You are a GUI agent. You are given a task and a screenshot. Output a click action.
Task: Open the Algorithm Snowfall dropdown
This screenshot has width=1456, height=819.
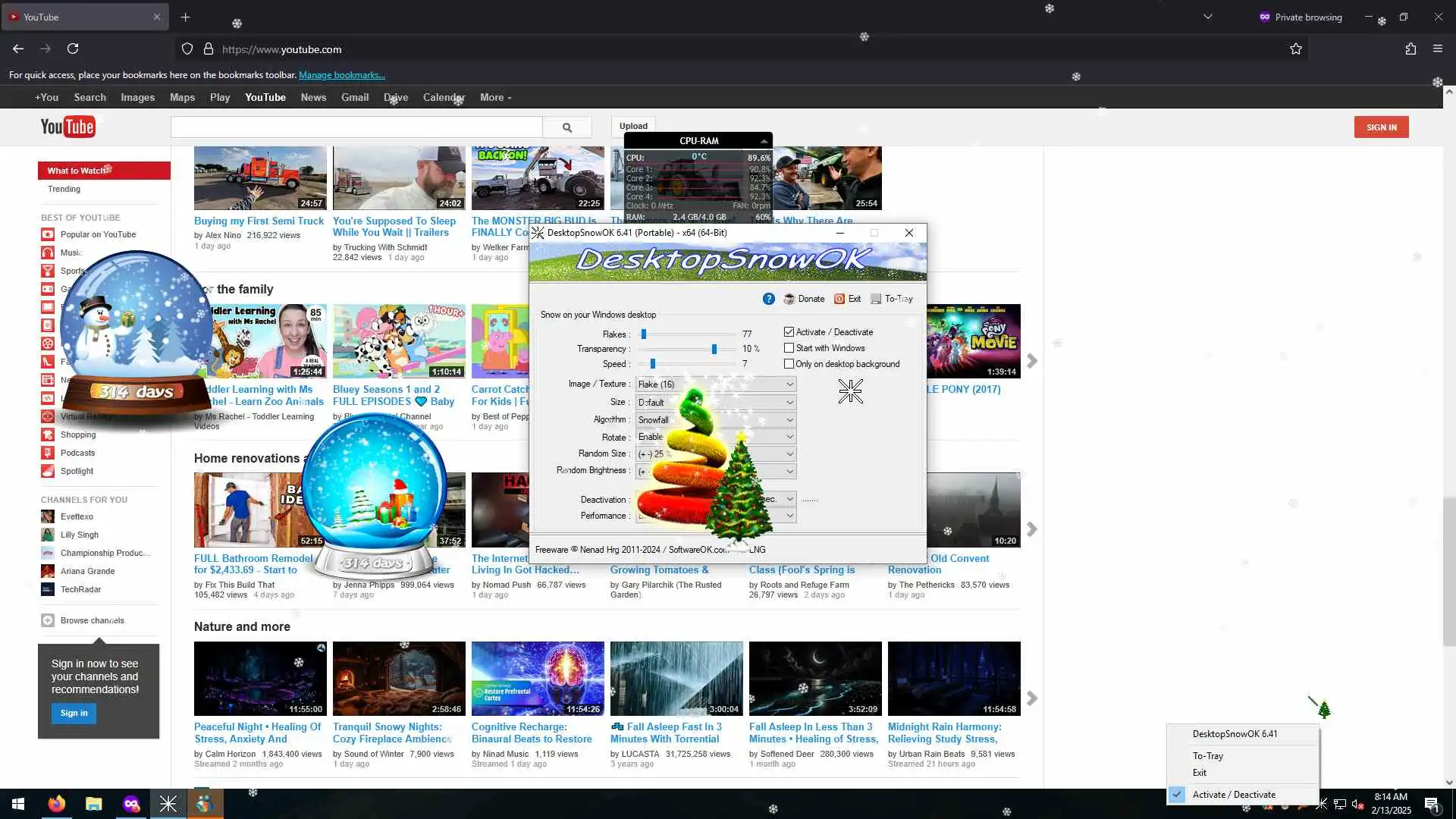789,420
